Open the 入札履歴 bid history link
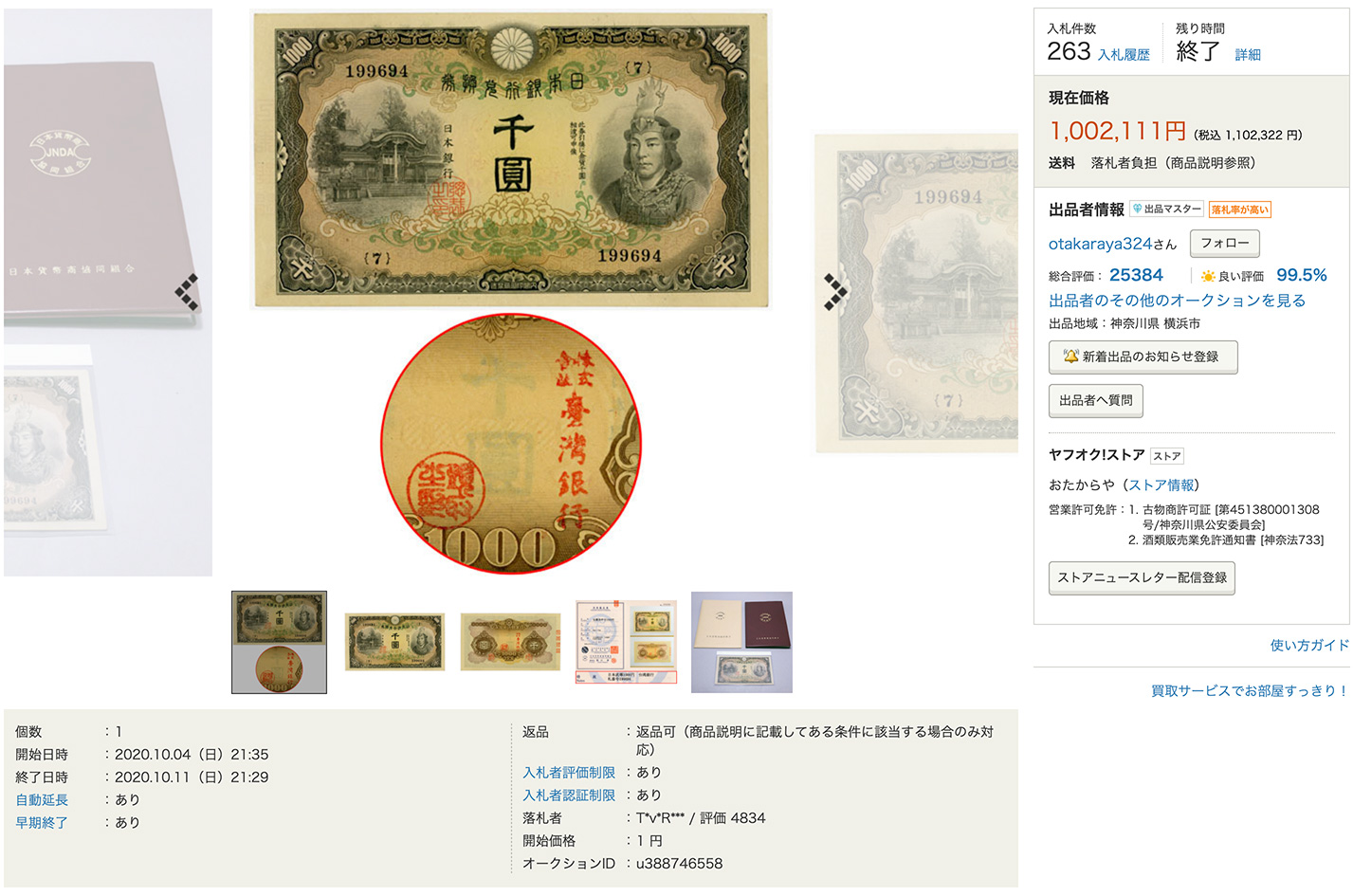 coord(1124,55)
